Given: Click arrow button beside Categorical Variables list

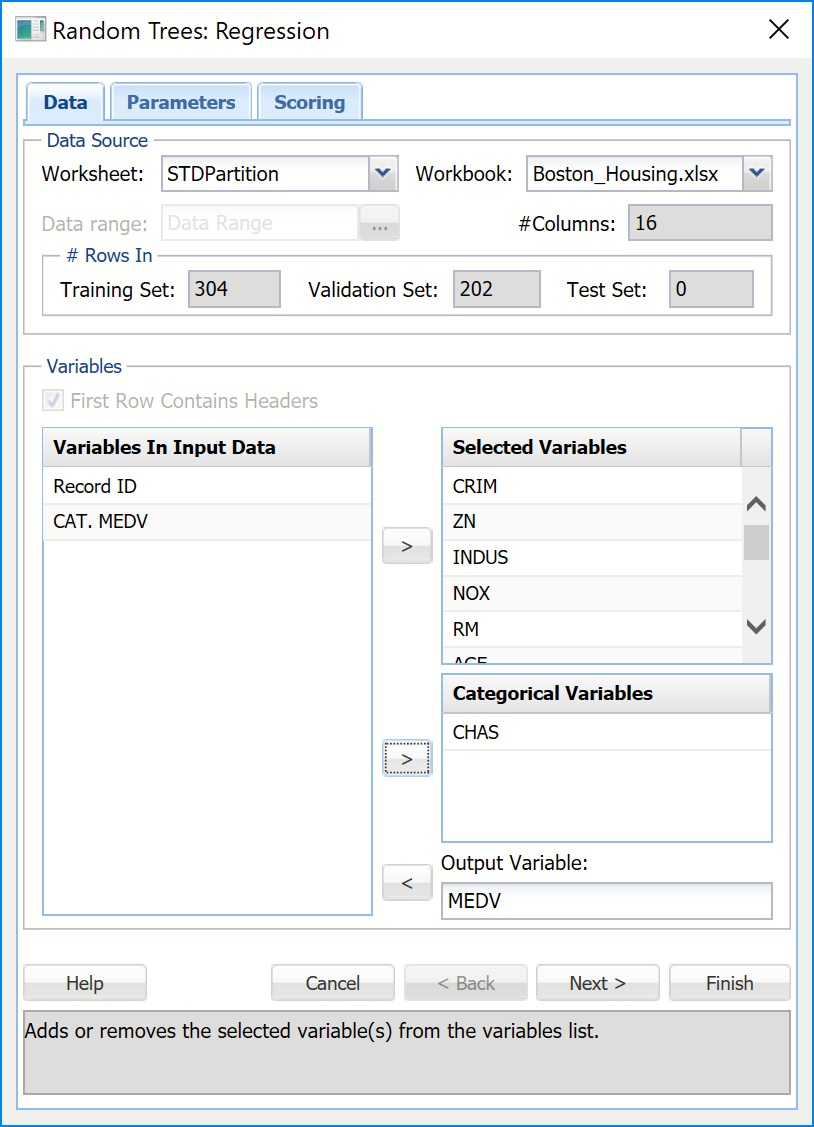Looking at the screenshot, I should [407, 759].
